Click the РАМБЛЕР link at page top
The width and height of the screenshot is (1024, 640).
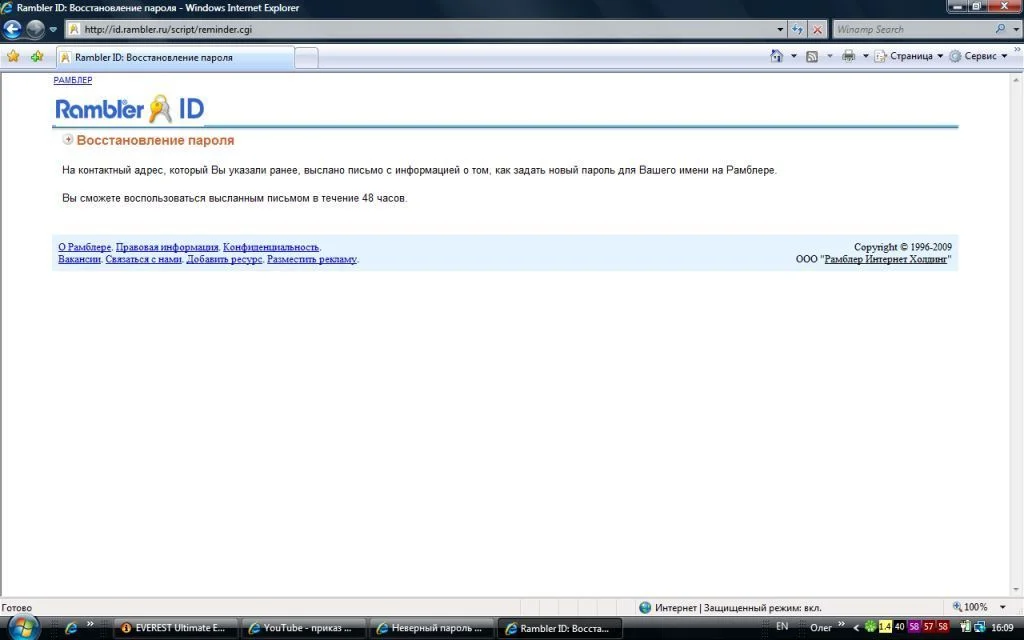72,80
